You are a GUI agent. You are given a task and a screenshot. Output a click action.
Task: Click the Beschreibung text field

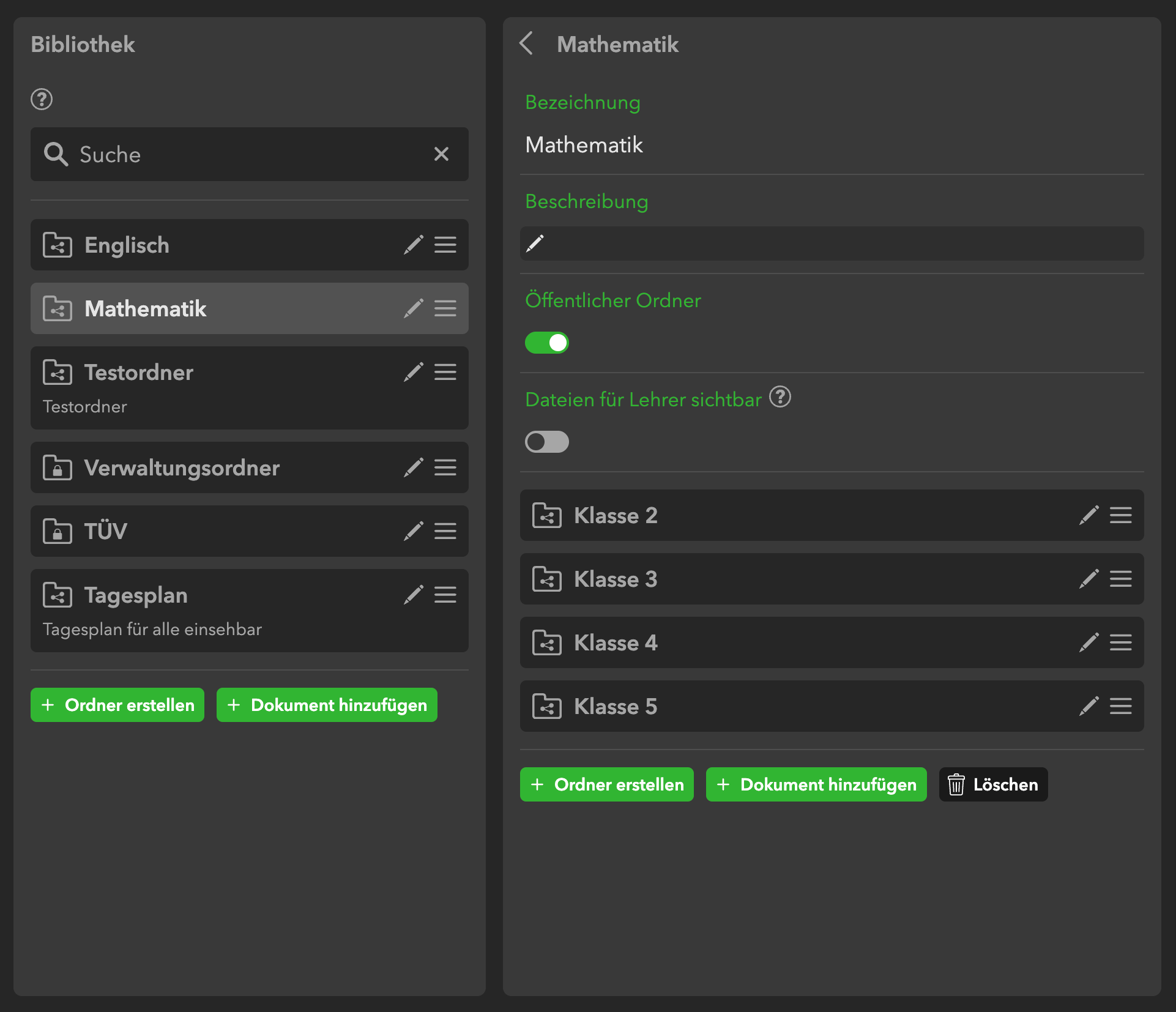click(832, 244)
